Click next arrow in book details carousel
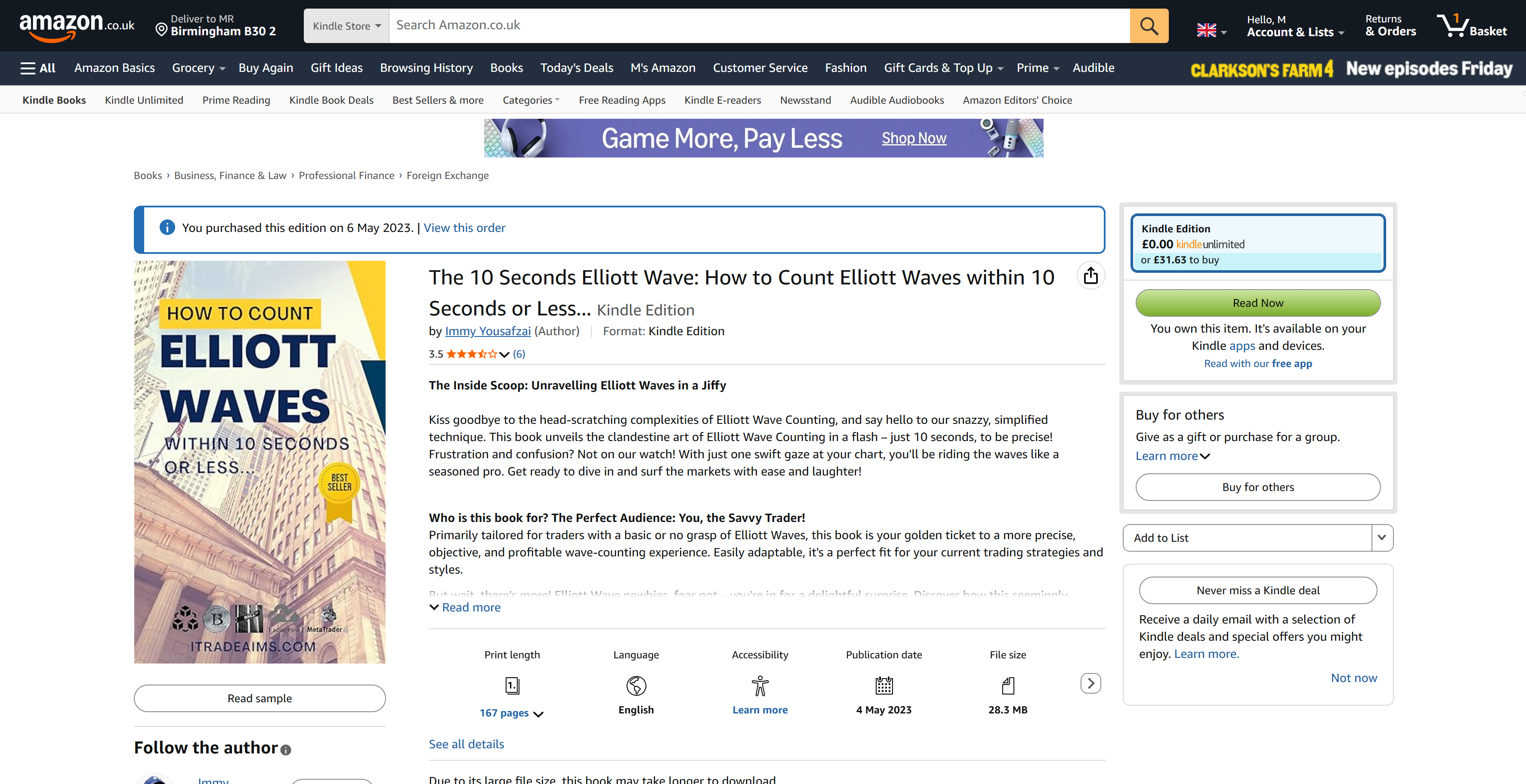Viewport: 1526px width, 784px height. pos(1090,683)
